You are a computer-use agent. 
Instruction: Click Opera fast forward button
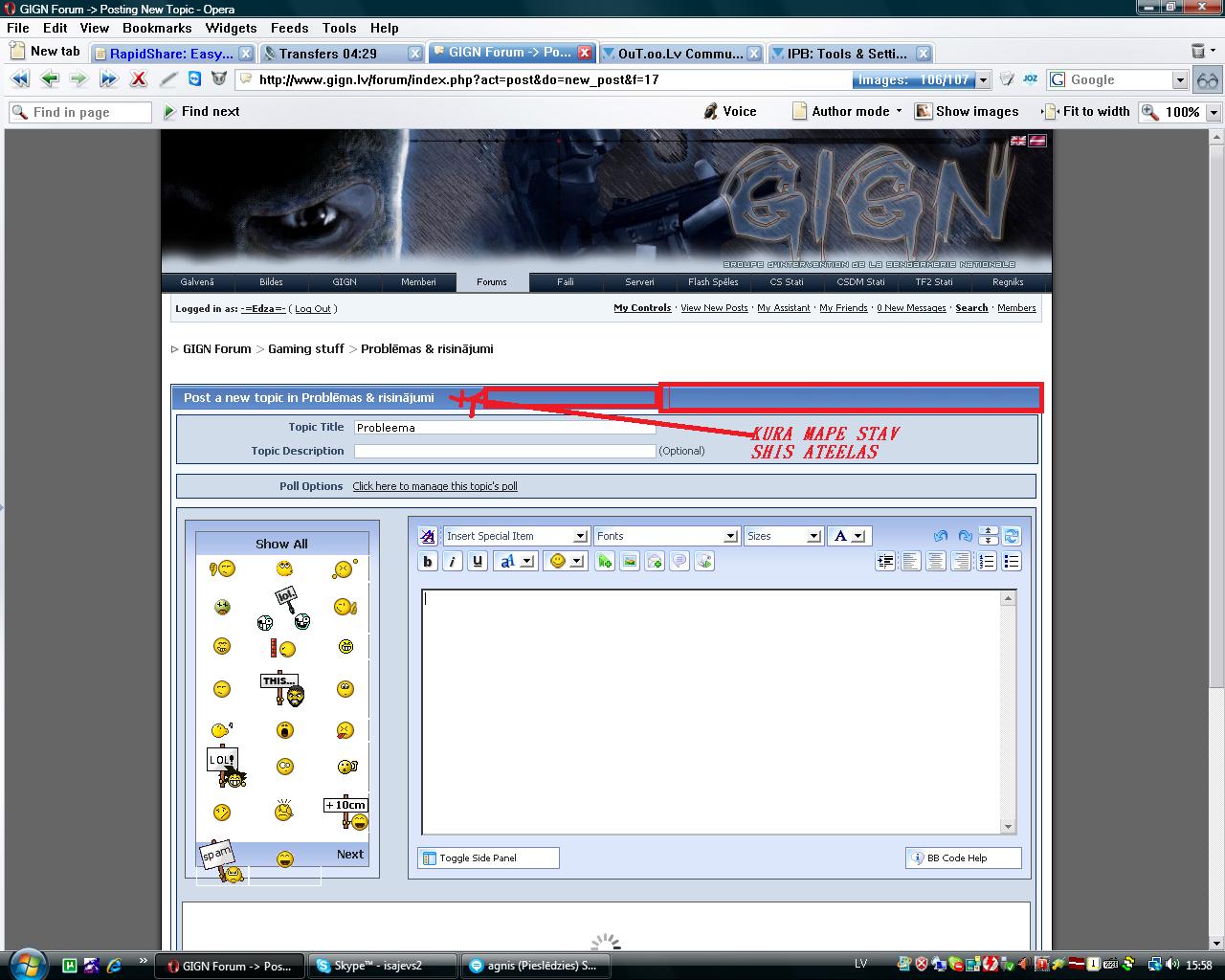click(108, 79)
